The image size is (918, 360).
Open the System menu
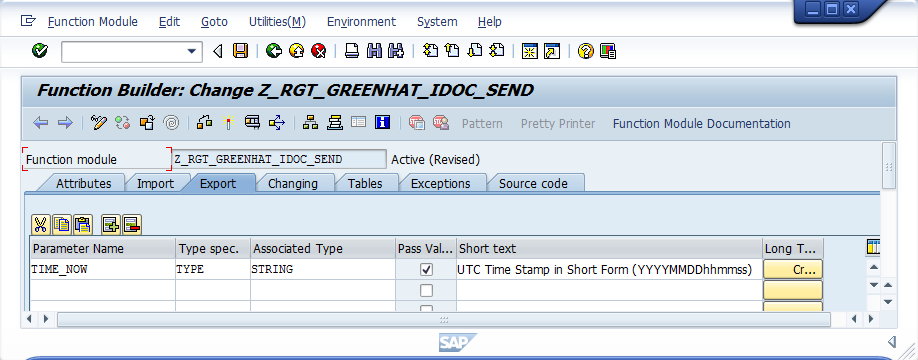437,22
